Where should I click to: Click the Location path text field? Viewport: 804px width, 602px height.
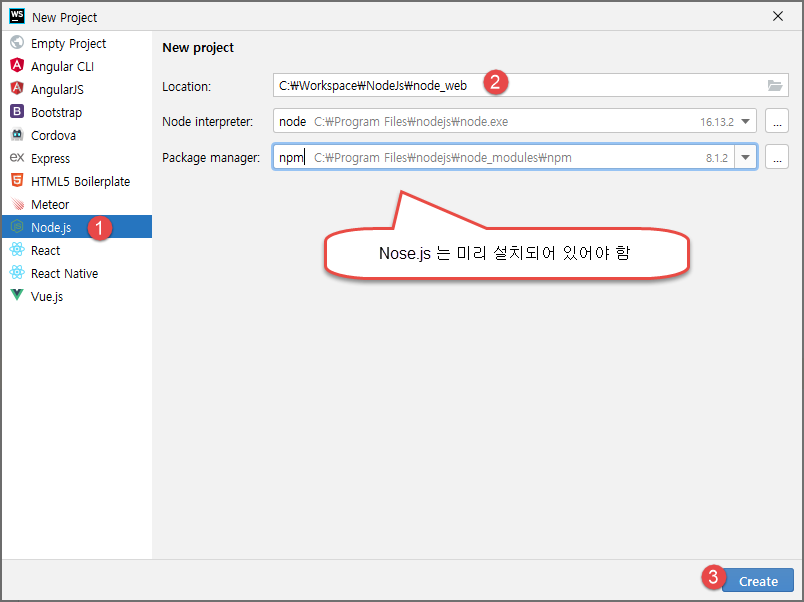pyautogui.click(x=531, y=85)
